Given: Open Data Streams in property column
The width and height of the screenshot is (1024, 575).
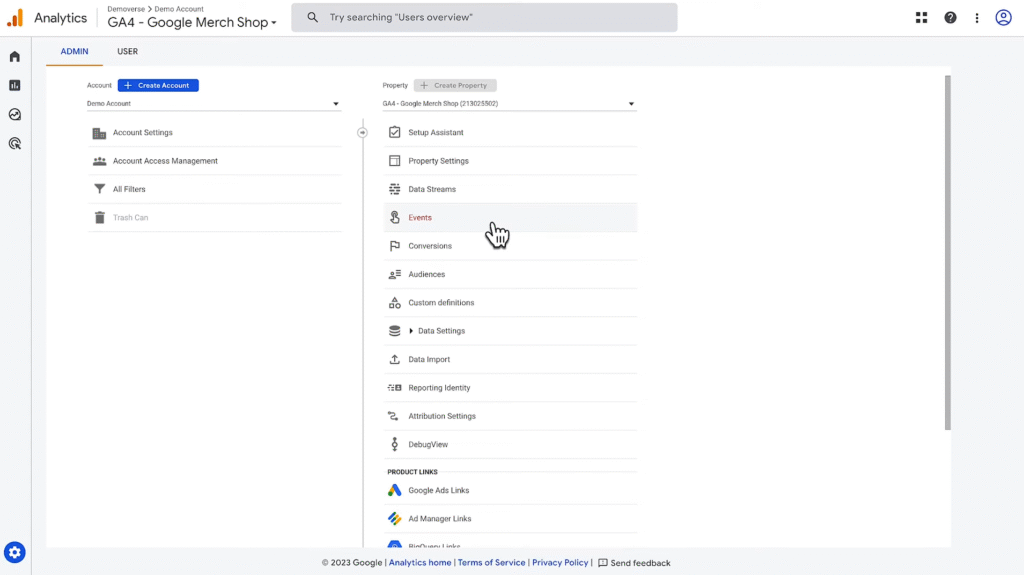Looking at the screenshot, I should point(511,189).
